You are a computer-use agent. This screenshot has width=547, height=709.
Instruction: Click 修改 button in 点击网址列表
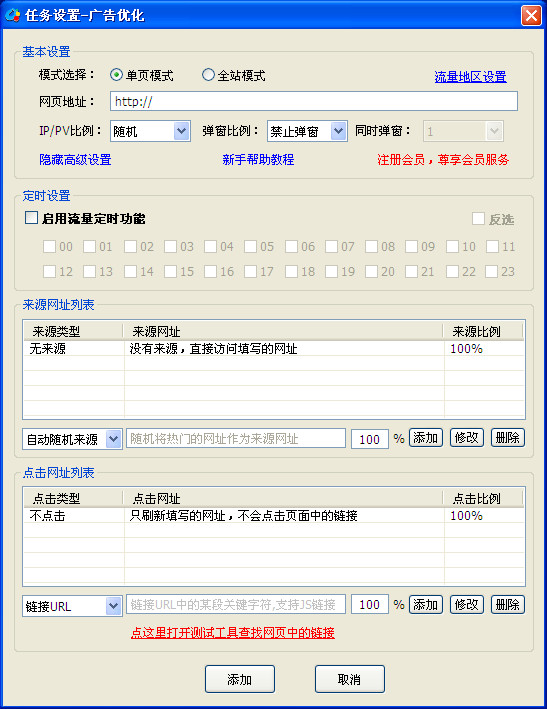[x=467, y=605]
